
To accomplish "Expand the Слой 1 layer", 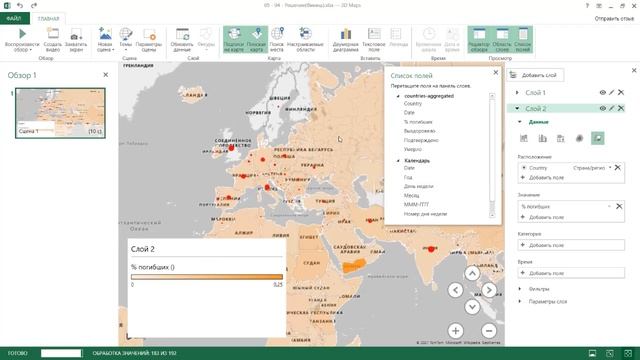I will [x=517, y=93].
